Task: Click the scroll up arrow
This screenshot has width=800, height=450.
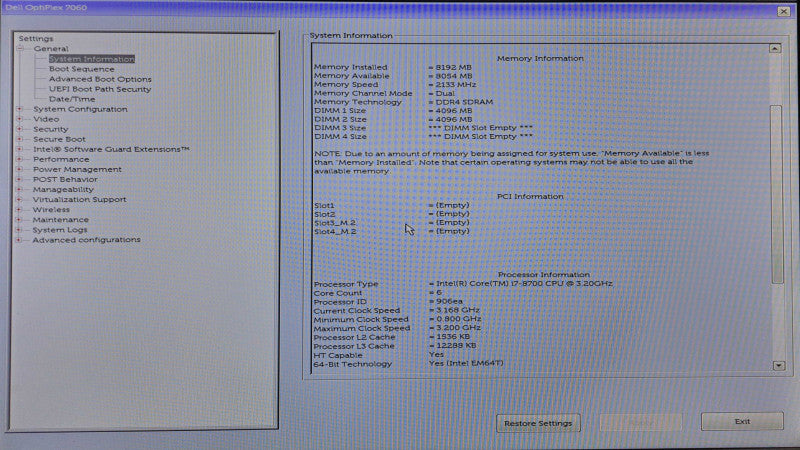Action: 775,48
